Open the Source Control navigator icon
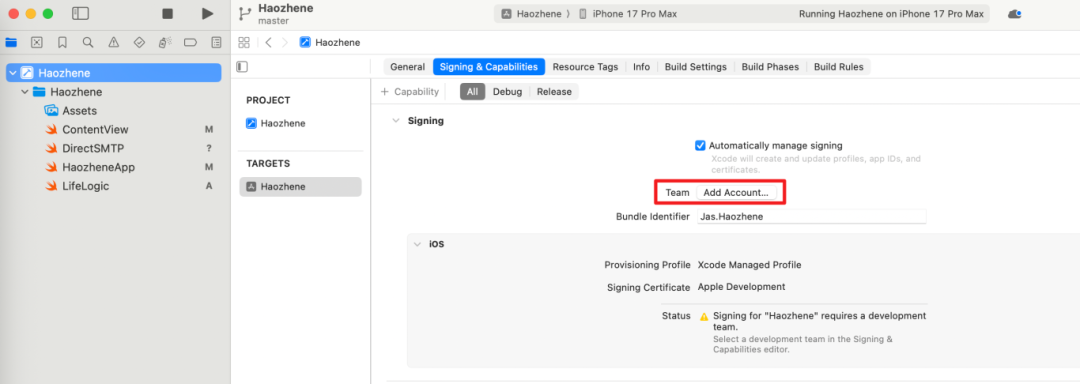Viewport: 1080px width, 384px height. [x=37, y=43]
